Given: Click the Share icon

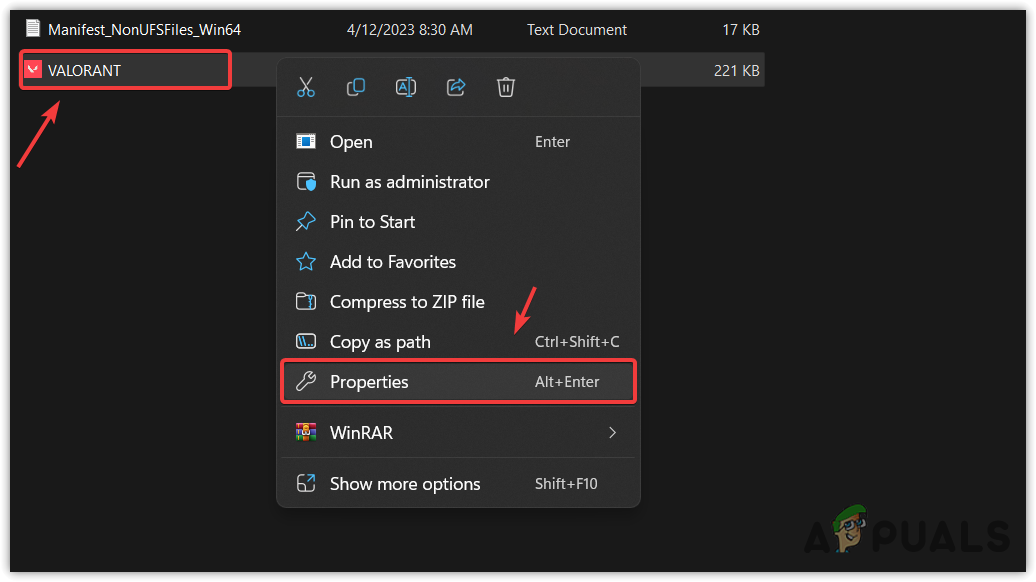Looking at the screenshot, I should click(x=456, y=87).
